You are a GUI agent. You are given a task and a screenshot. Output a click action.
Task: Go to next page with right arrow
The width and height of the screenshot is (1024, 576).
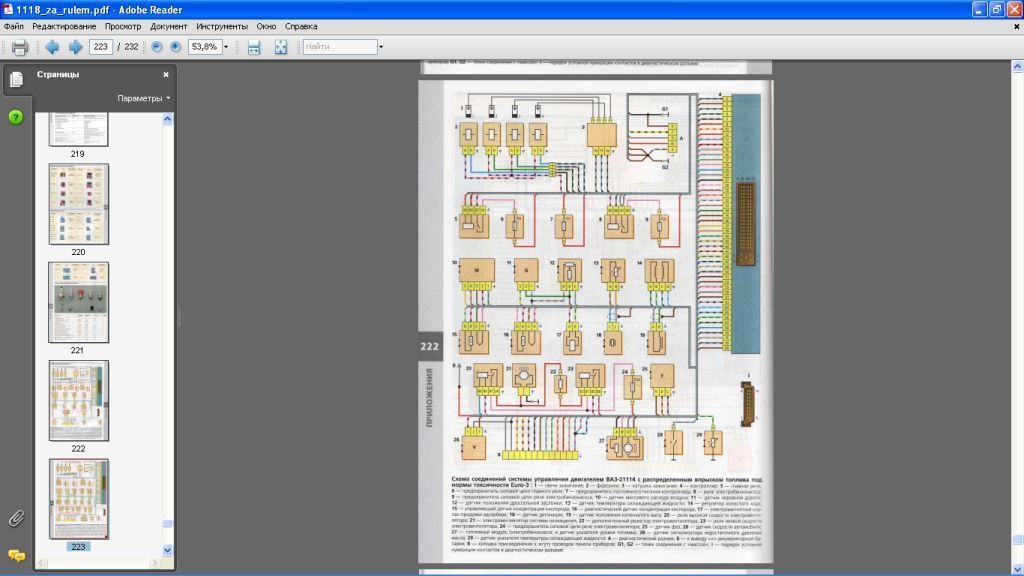coord(76,47)
